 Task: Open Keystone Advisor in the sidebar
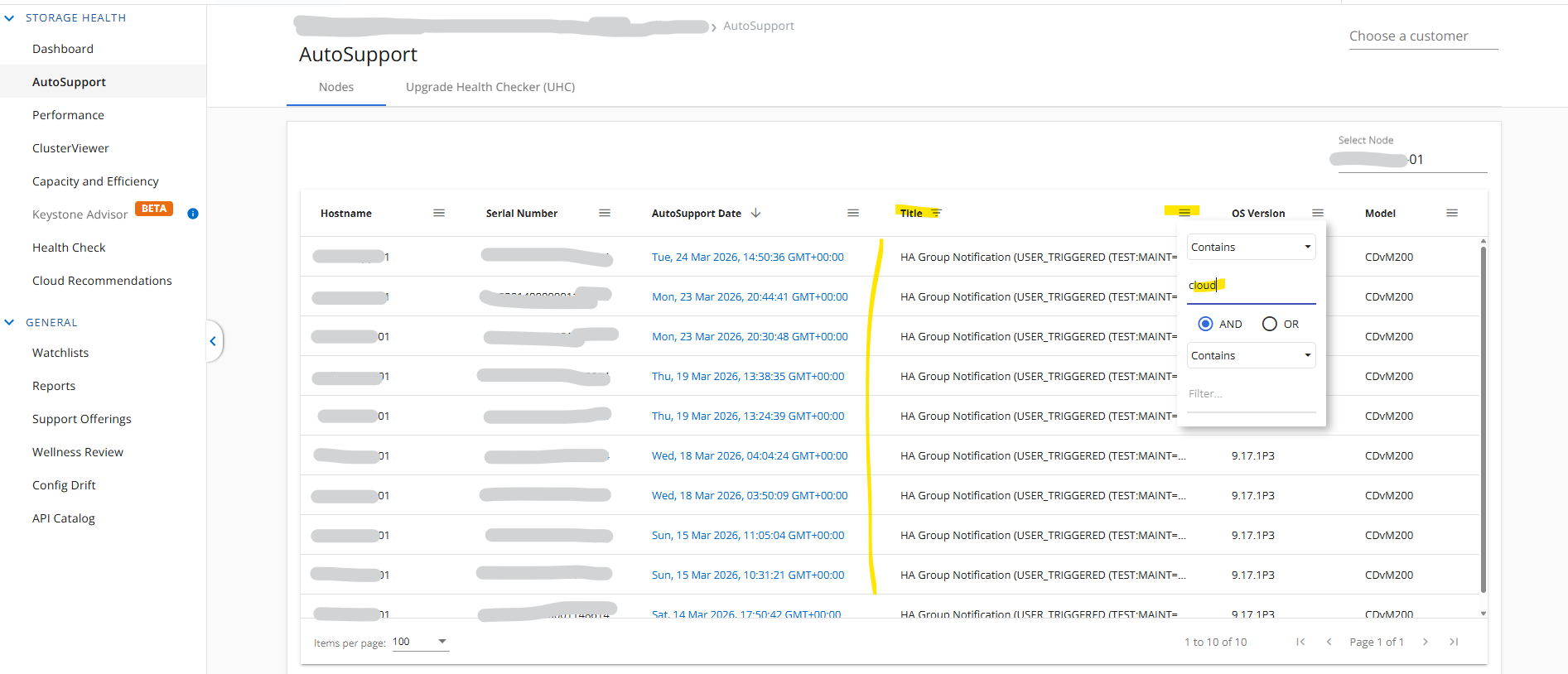tap(80, 214)
